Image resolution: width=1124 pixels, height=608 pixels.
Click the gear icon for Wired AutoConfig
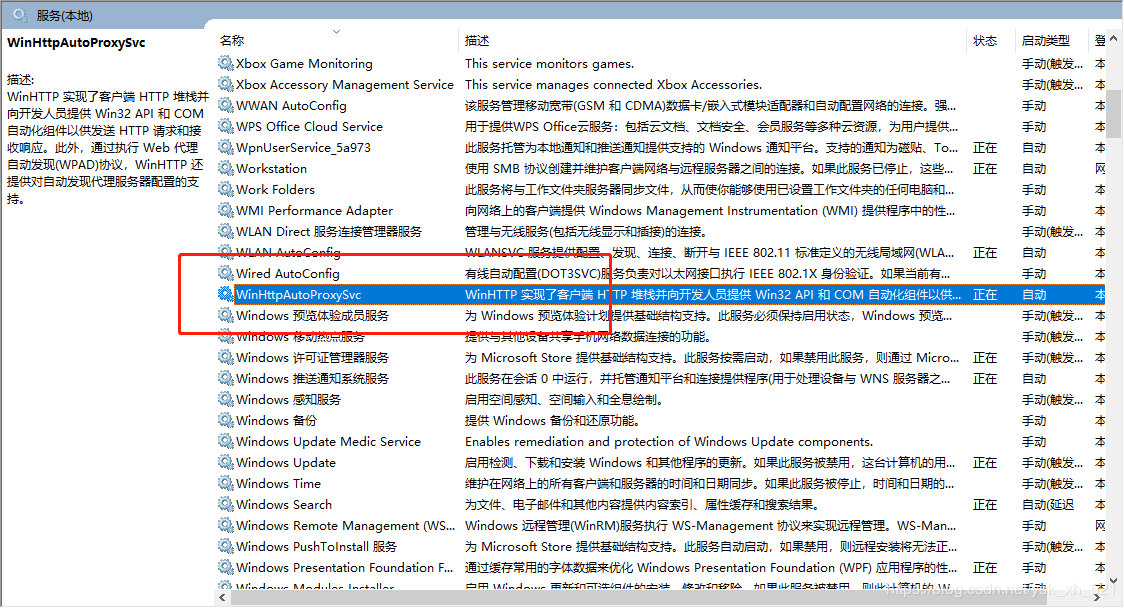pos(225,274)
